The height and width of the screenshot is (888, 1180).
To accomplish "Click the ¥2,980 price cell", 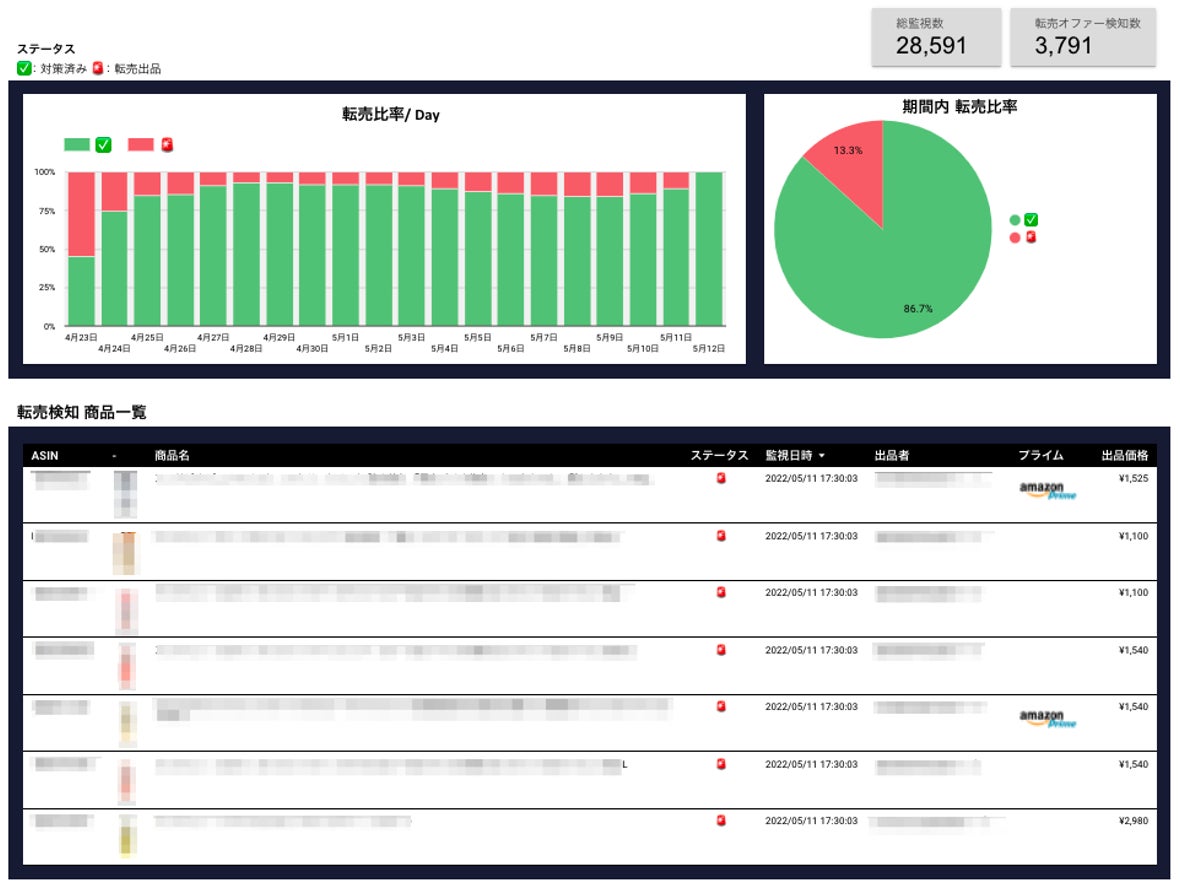I will point(1133,820).
